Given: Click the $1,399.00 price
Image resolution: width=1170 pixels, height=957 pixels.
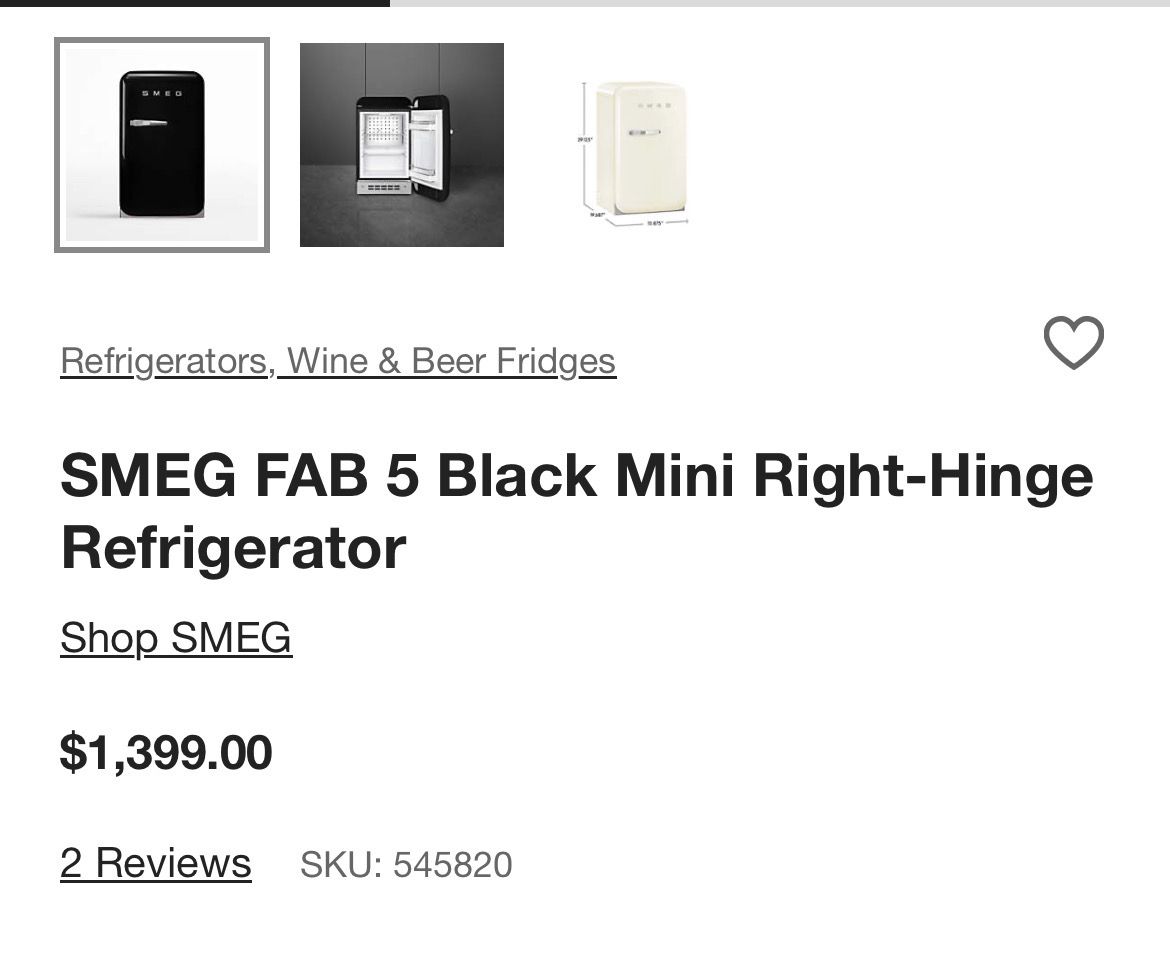Looking at the screenshot, I should click(166, 752).
